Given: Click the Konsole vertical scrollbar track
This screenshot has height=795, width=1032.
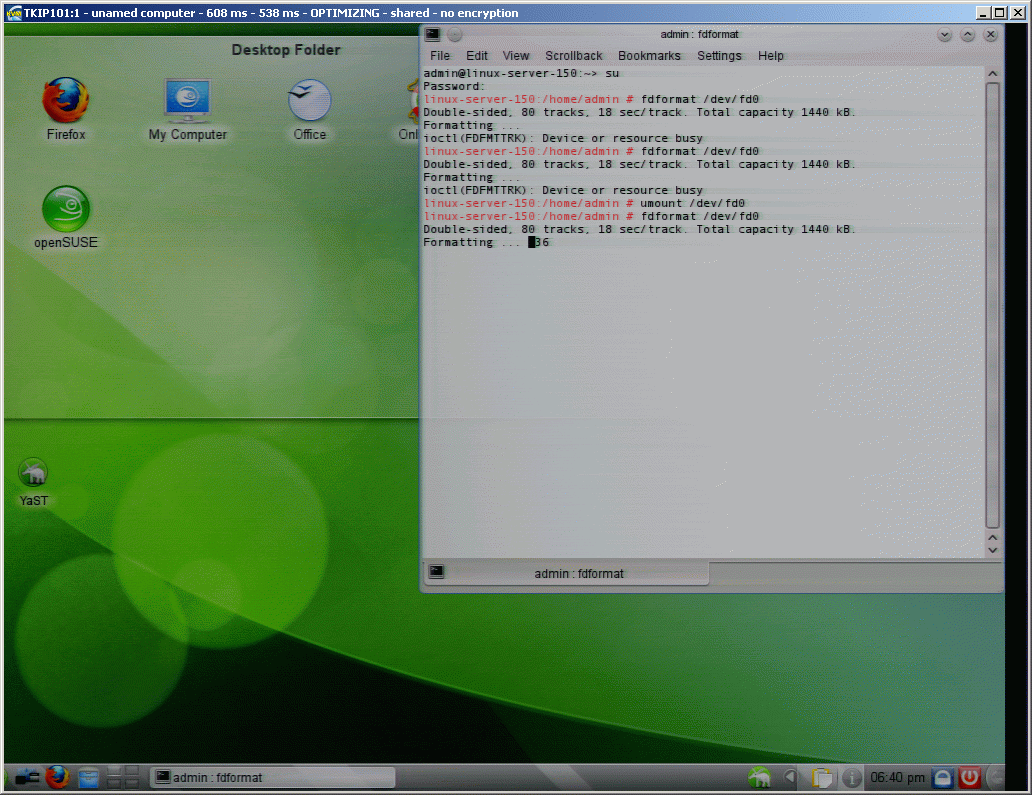Looking at the screenshot, I should [993, 304].
